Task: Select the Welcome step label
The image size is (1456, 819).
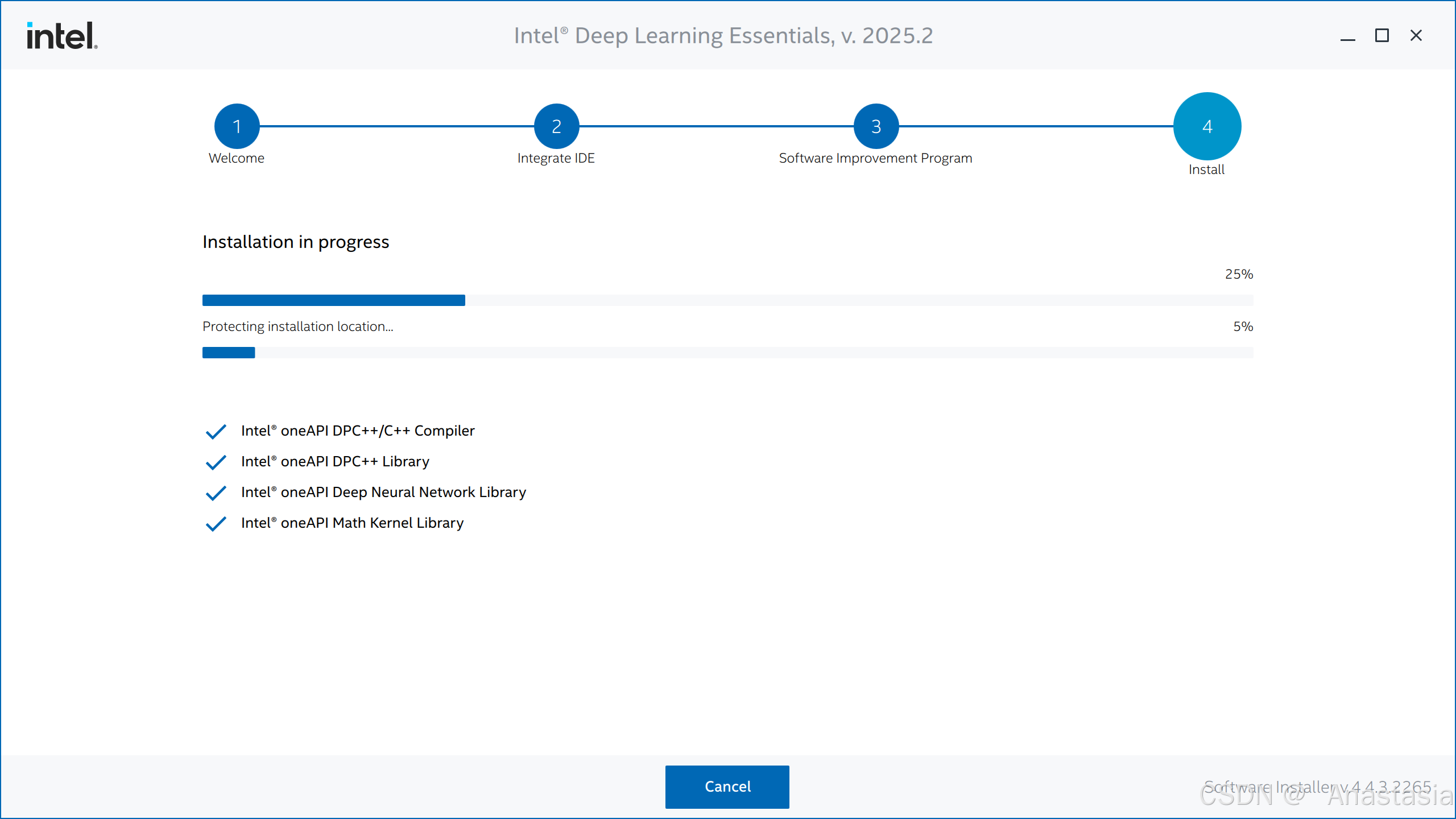Action: point(237,158)
